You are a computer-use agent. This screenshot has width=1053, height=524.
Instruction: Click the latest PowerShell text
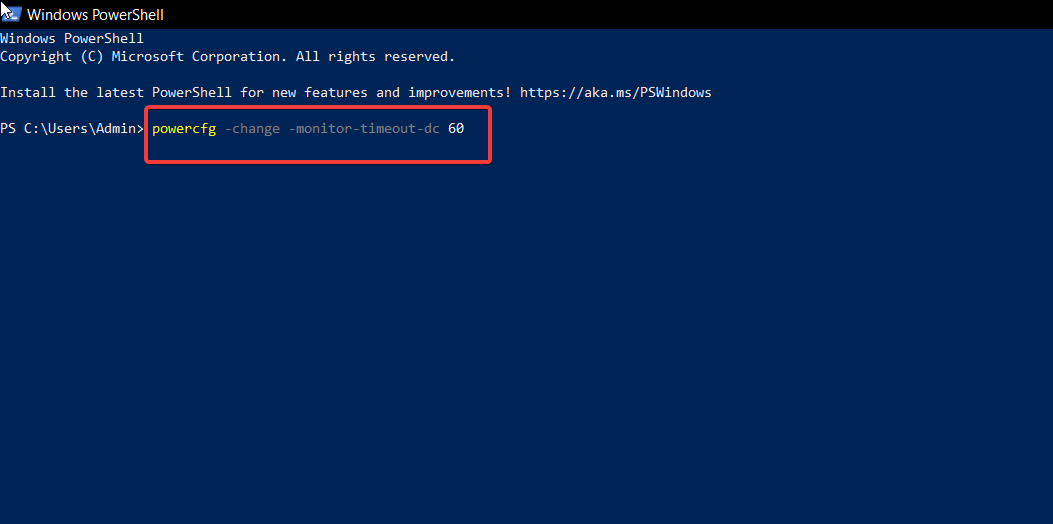coord(164,93)
